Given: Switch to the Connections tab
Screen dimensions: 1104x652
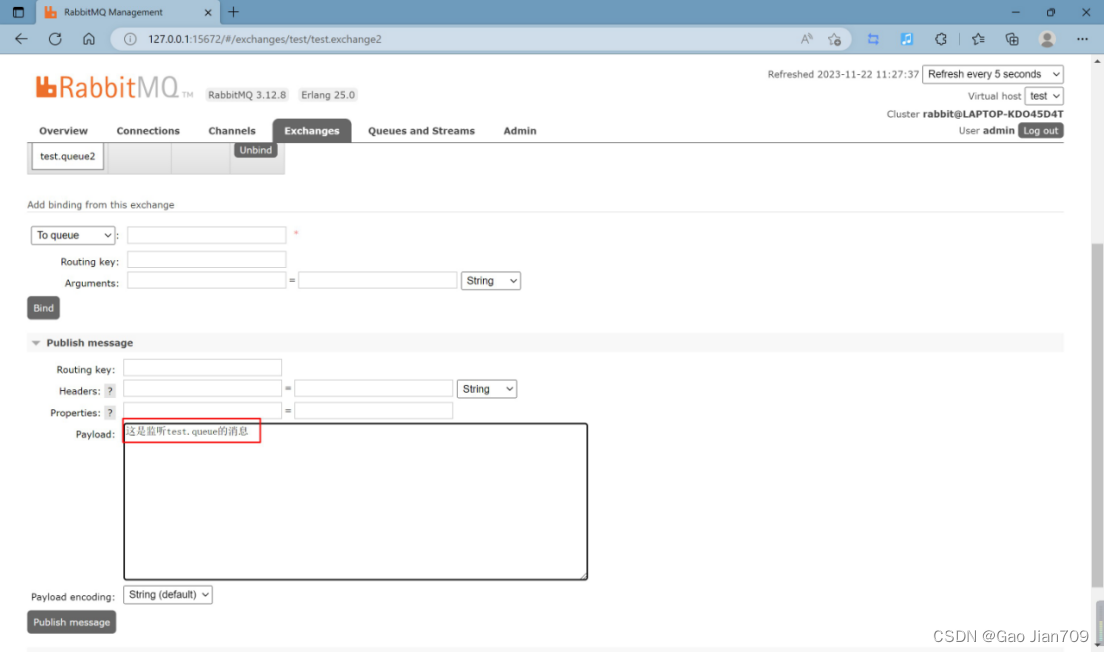Looking at the screenshot, I should point(148,131).
